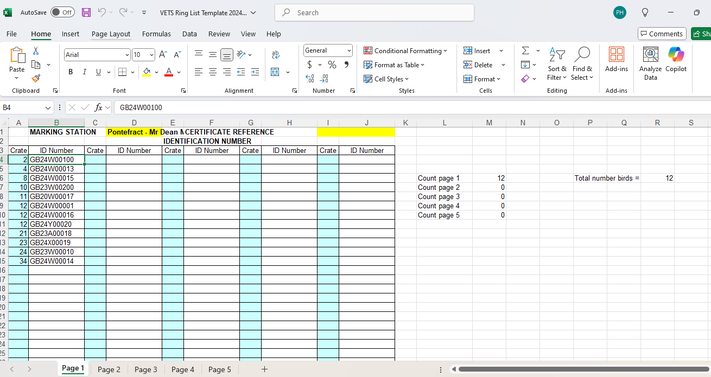Image resolution: width=711 pixels, height=377 pixels.
Task: Undo the last action
Action: pyautogui.click(x=102, y=13)
